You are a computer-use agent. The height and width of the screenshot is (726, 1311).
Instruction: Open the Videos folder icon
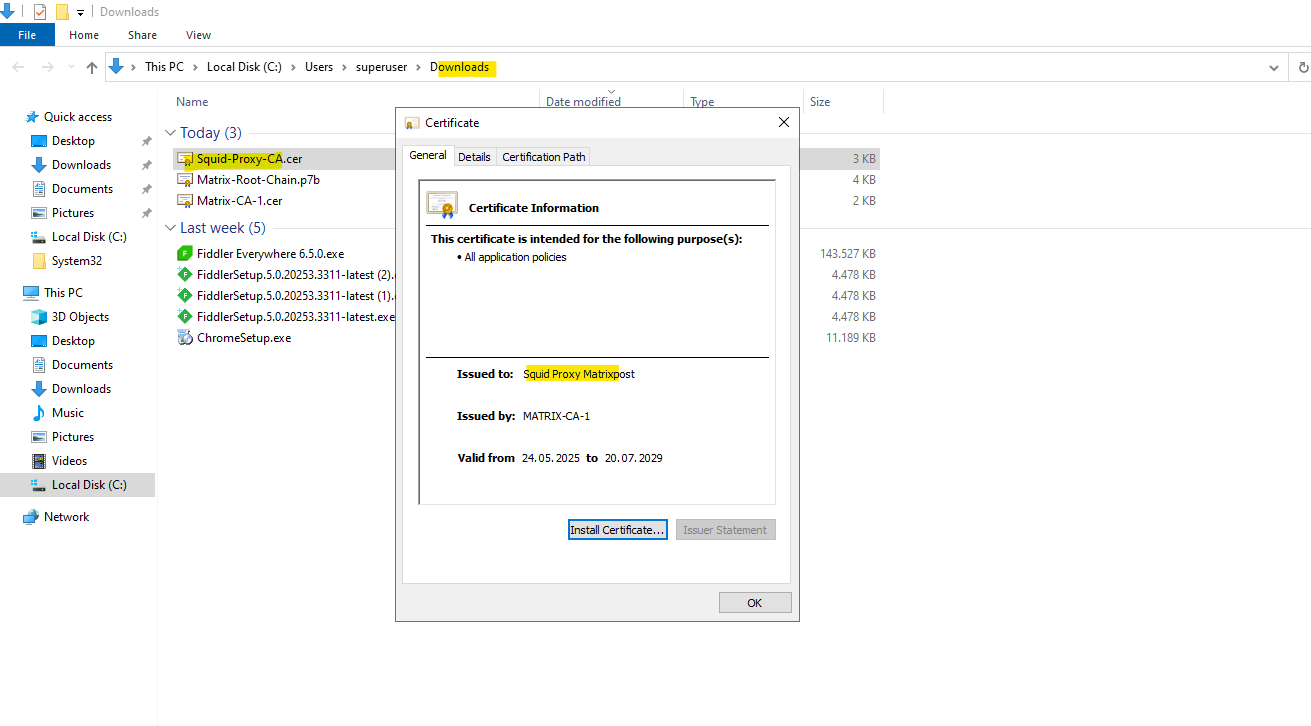39,461
